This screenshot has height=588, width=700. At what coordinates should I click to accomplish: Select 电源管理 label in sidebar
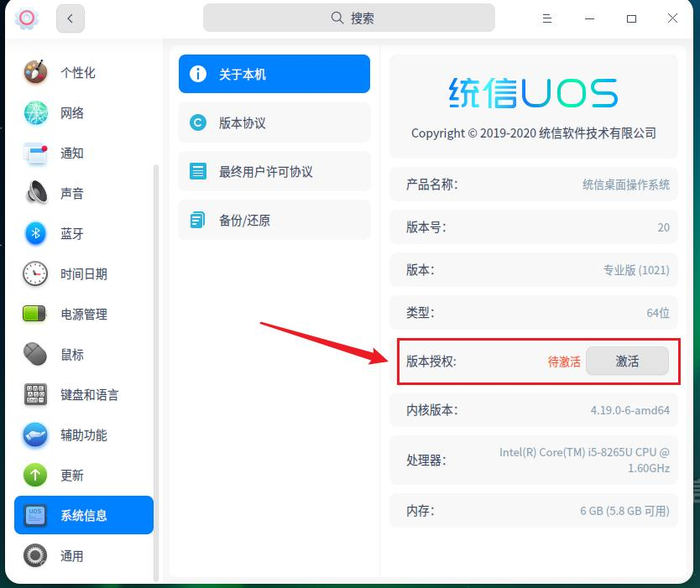(84, 314)
